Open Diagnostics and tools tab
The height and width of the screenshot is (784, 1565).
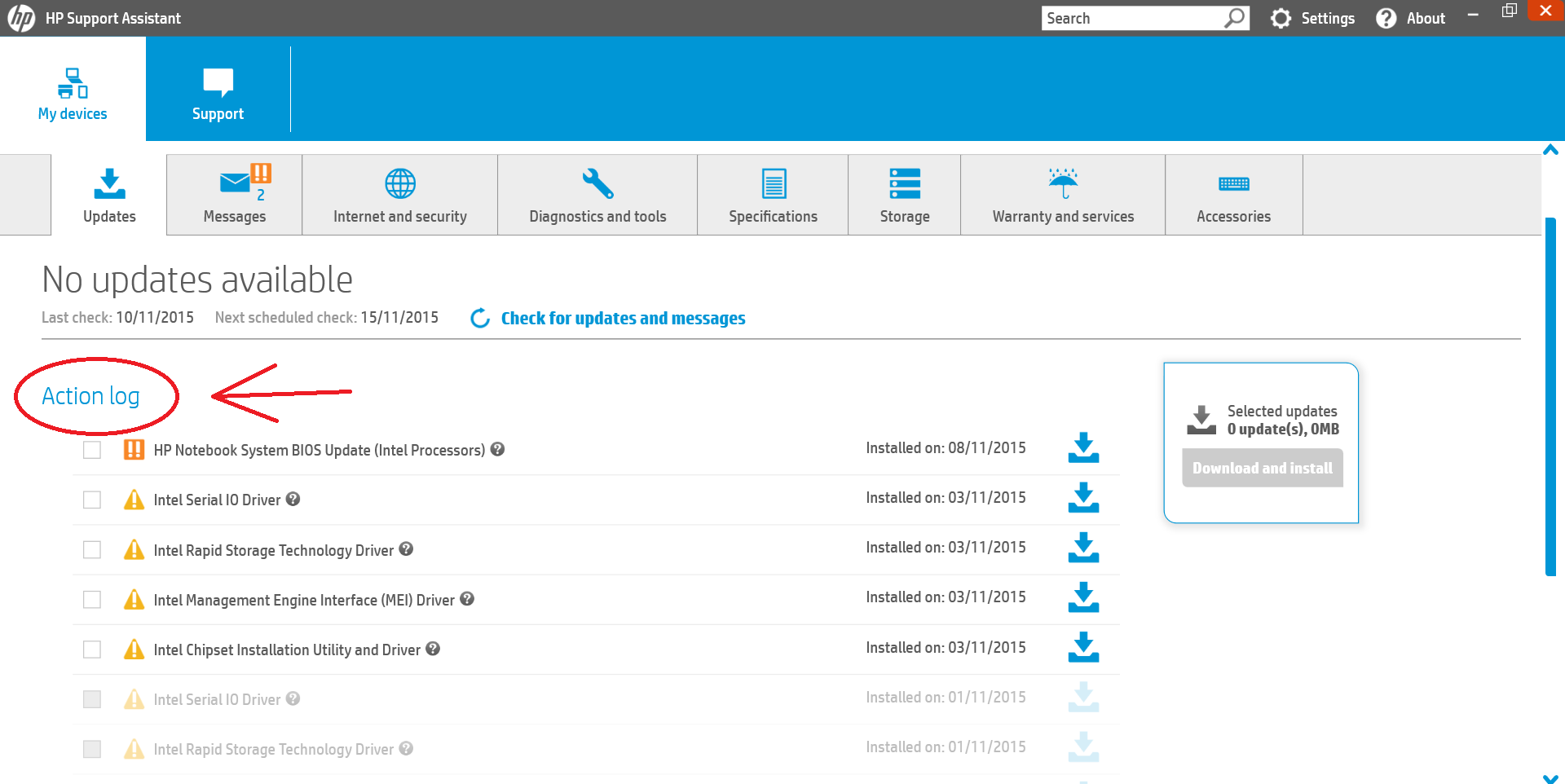coord(597,196)
